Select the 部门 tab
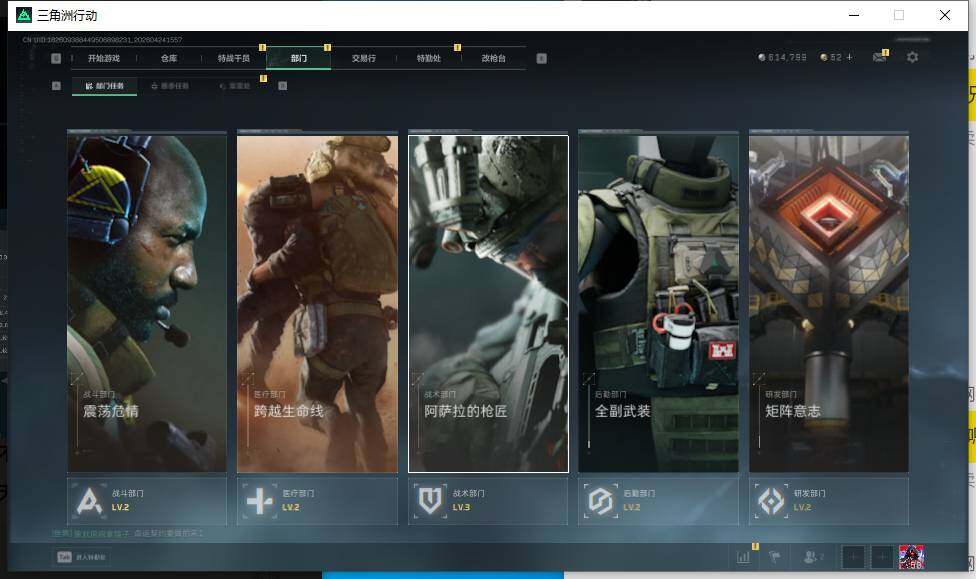This screenshot has width=976, height=579. click(x=299, y=59)
